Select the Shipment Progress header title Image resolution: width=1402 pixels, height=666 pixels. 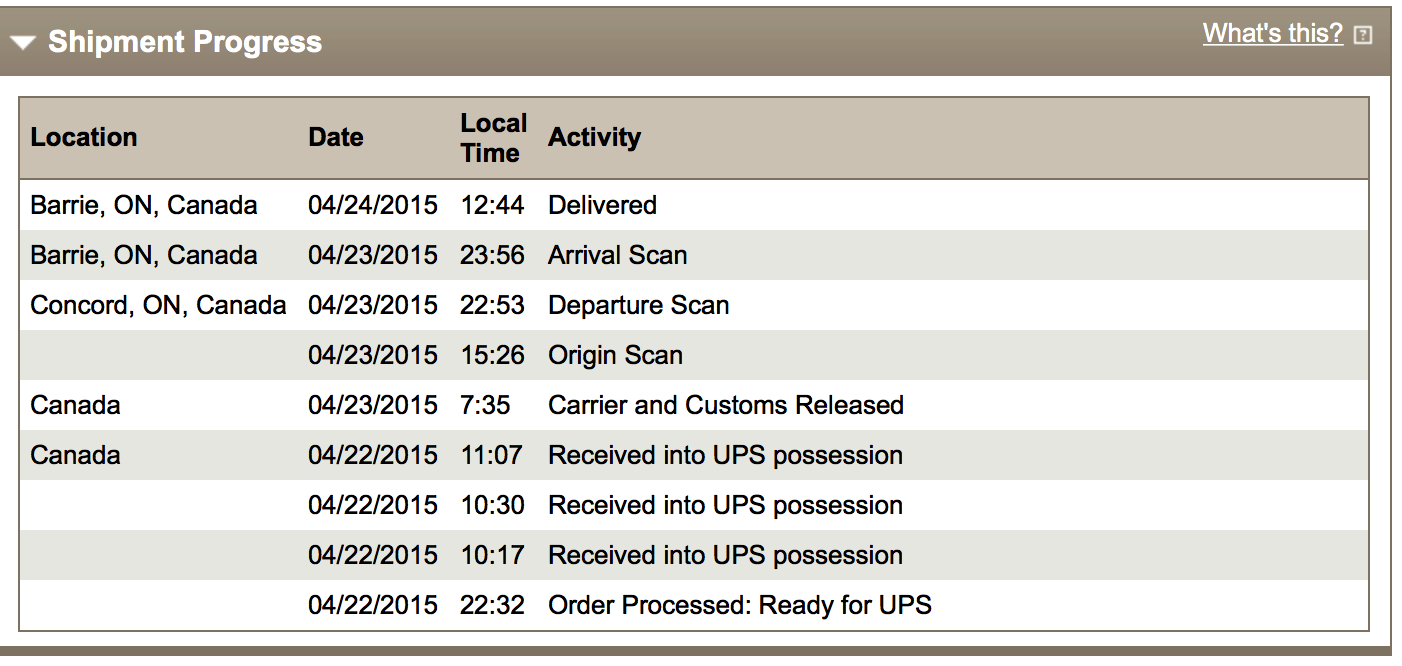click(x=185, y=42)
